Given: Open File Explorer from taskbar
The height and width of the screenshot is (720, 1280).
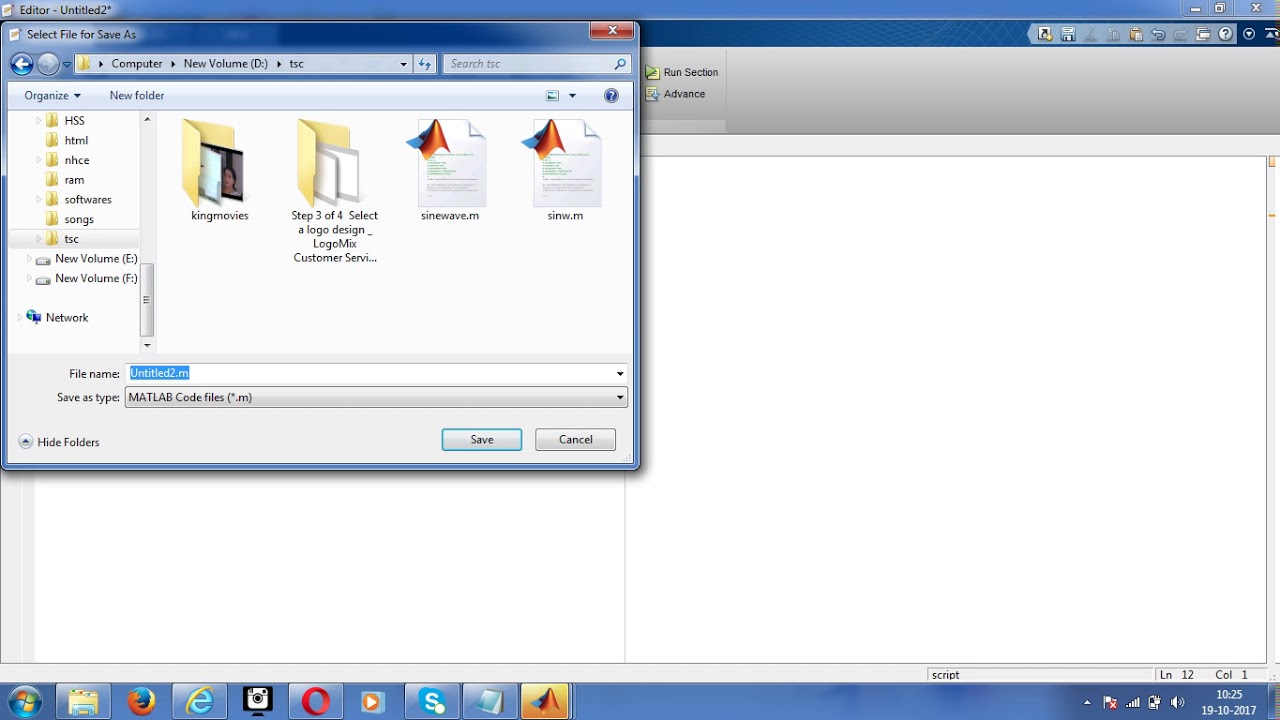Looking at the screenshot, I should [x=83, y=702].
